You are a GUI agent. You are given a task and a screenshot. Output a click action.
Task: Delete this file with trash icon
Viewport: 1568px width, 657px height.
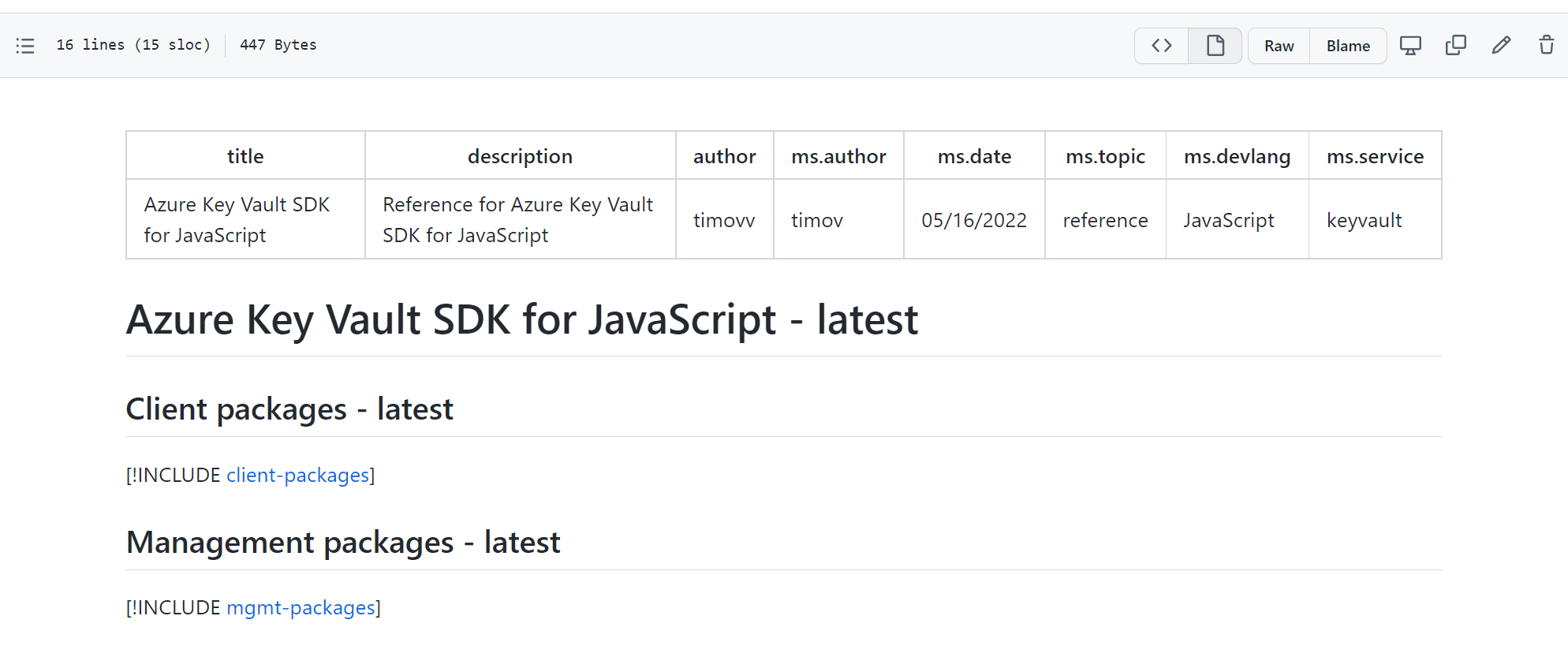click(x=1546, y=46)
